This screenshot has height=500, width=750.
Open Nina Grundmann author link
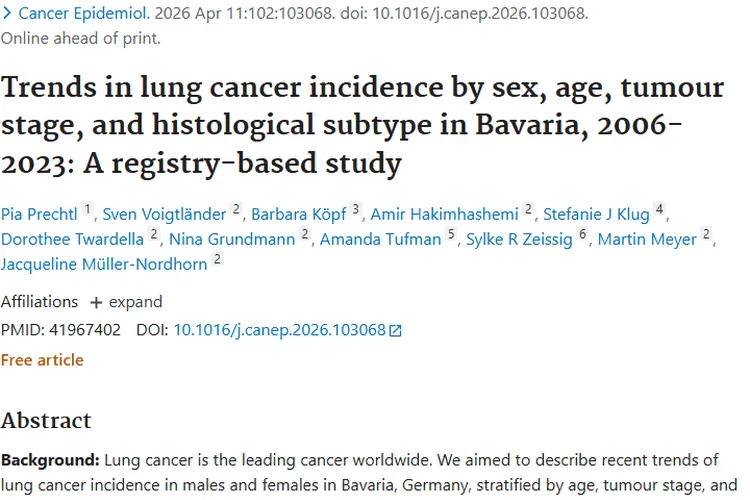tap(232, 238)
